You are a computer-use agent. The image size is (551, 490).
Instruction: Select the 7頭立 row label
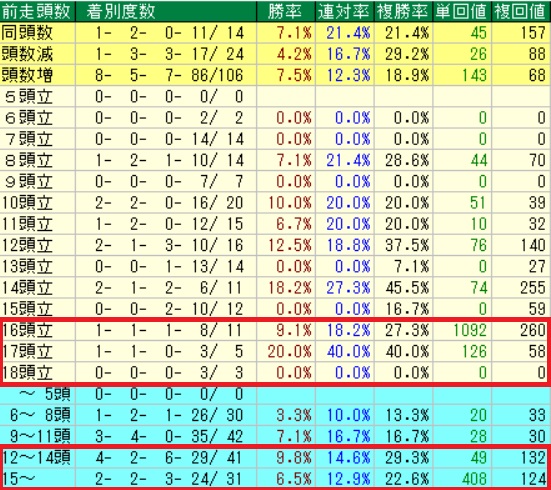pos(29,139)
